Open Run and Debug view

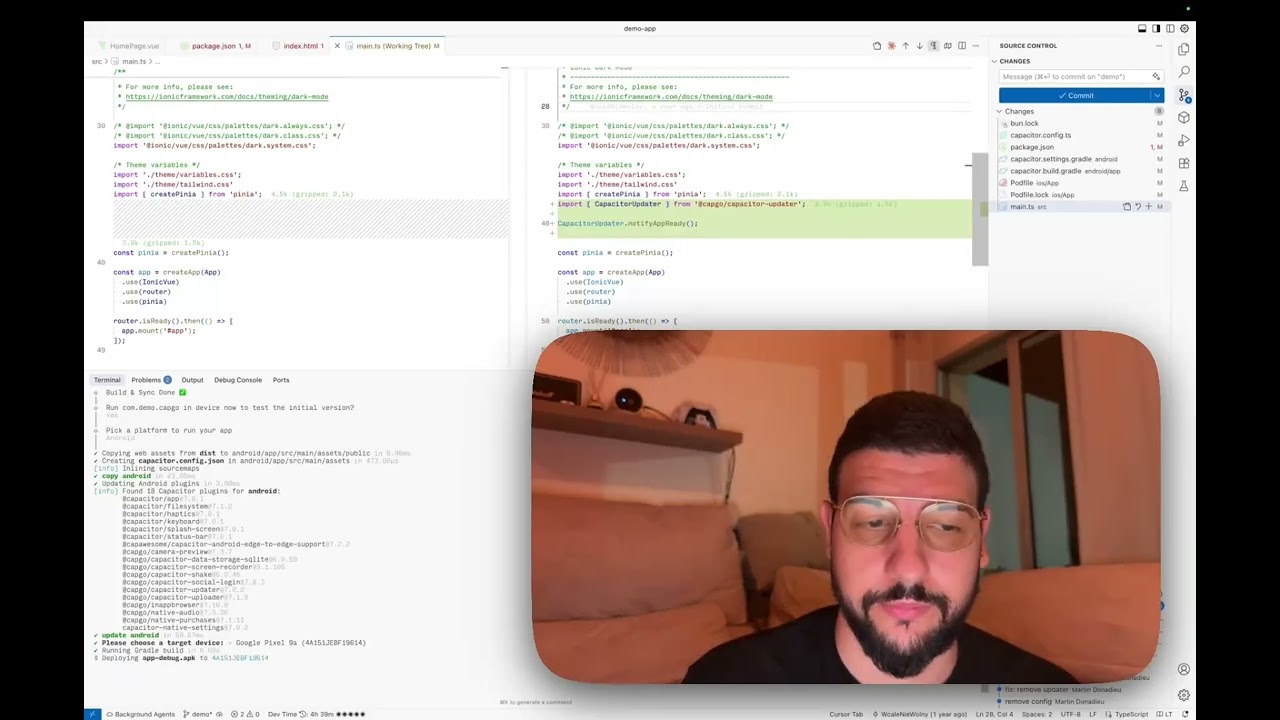[x=1184, y=141]
